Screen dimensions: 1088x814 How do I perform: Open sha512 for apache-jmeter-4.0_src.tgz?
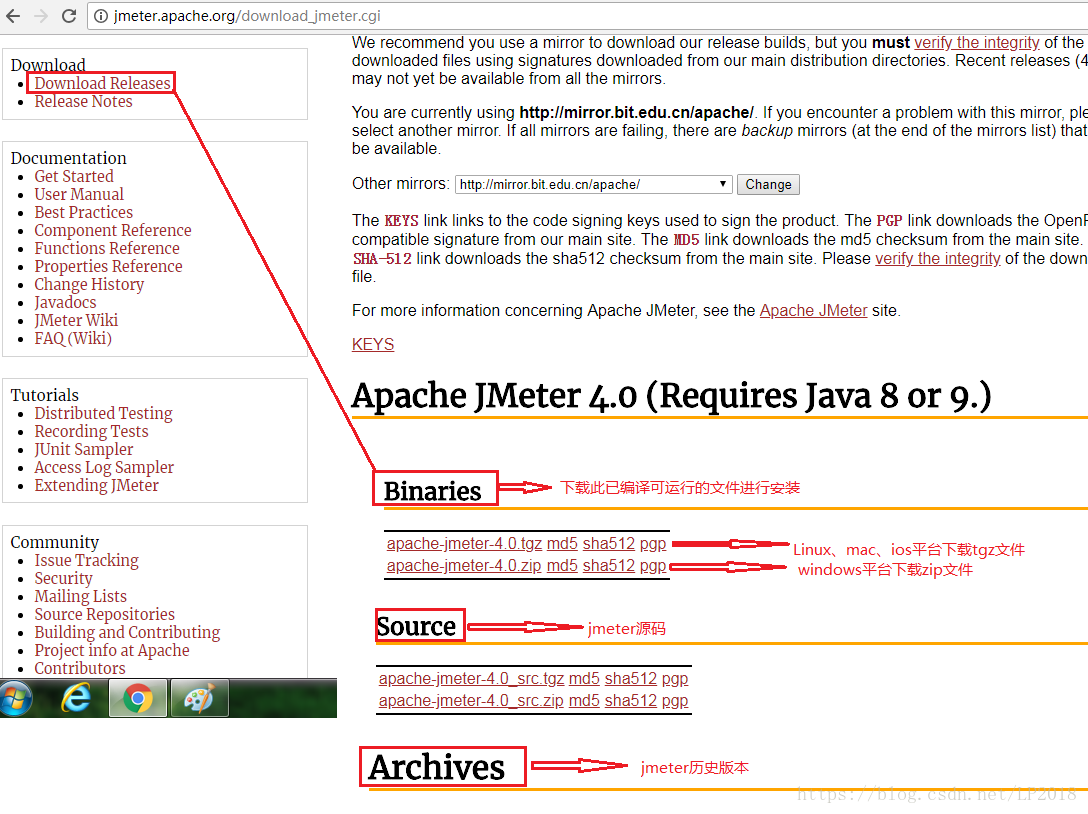631,679
